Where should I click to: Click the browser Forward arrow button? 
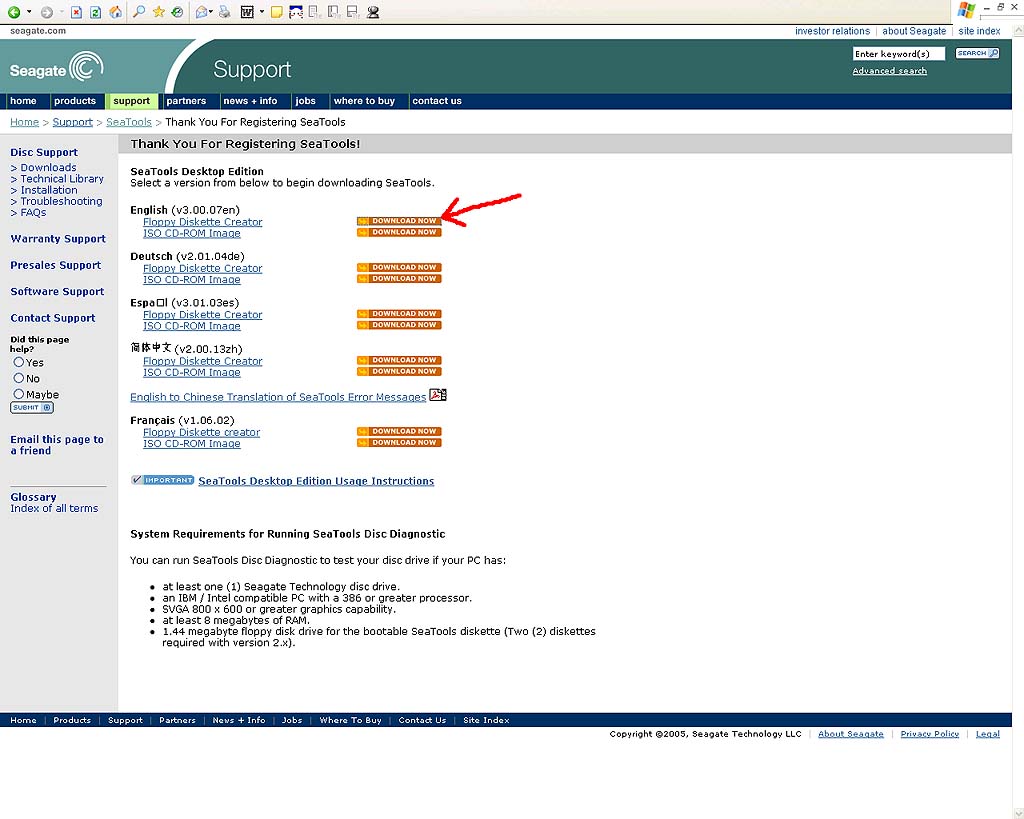[46, 12]
